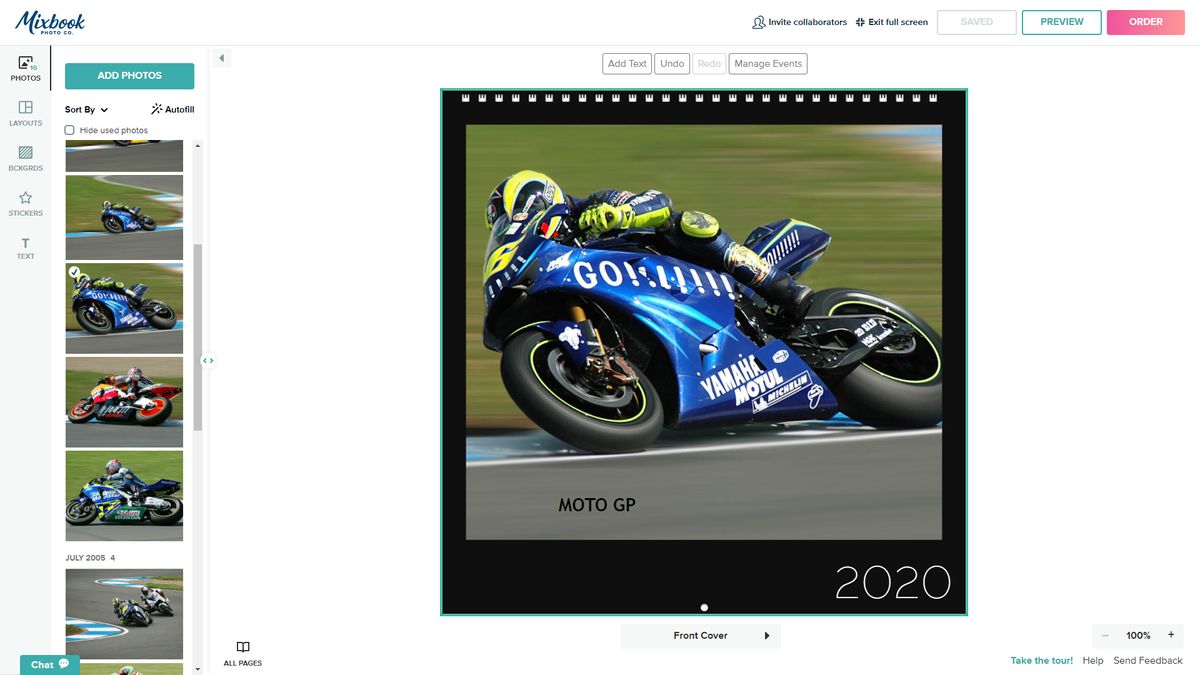Zoom in using the plus control
Screen dimensions: 1200x675
pyautogui.click(x=1173, y=635)
